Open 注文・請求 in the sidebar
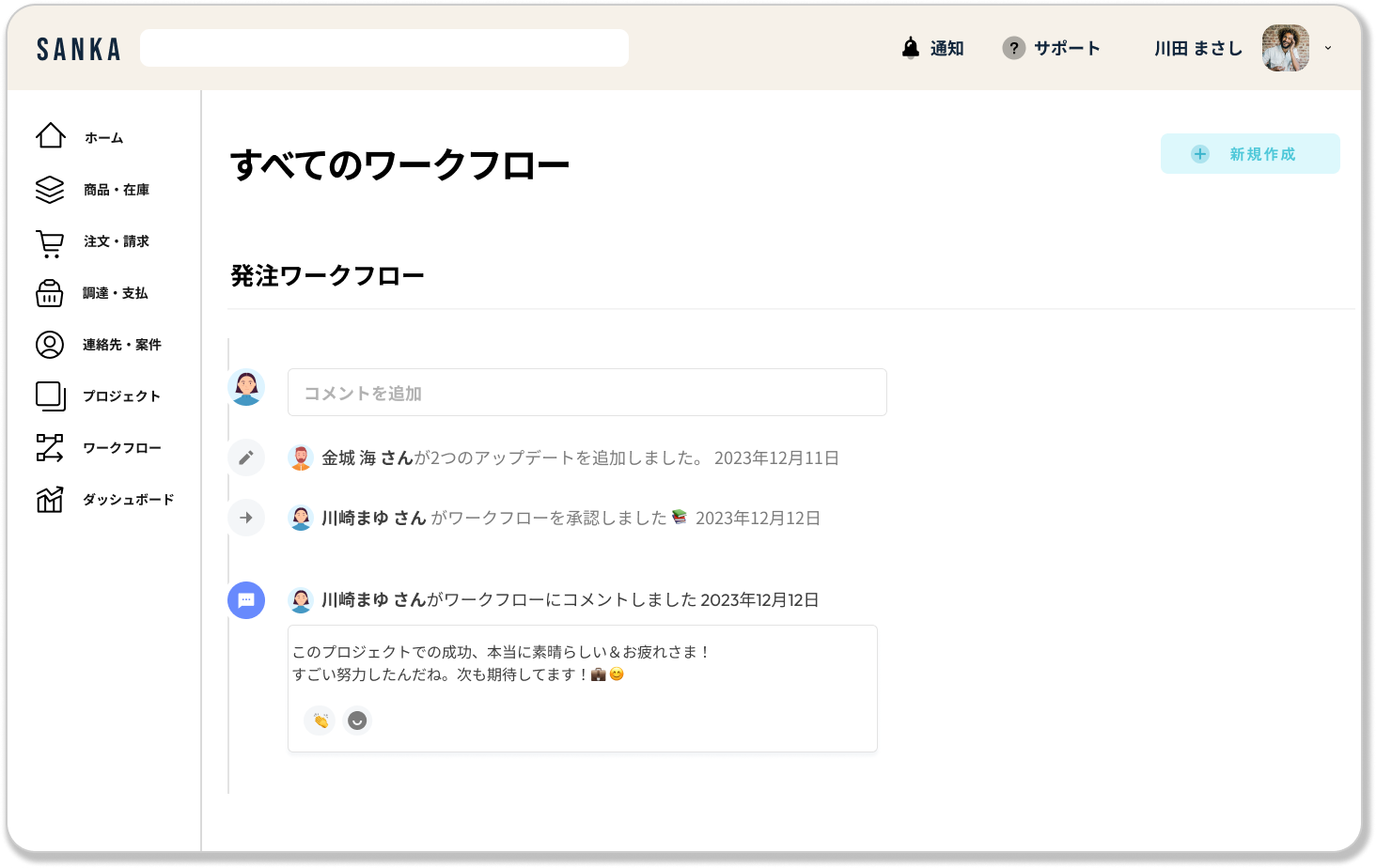1376x868 pixels. 117,241
